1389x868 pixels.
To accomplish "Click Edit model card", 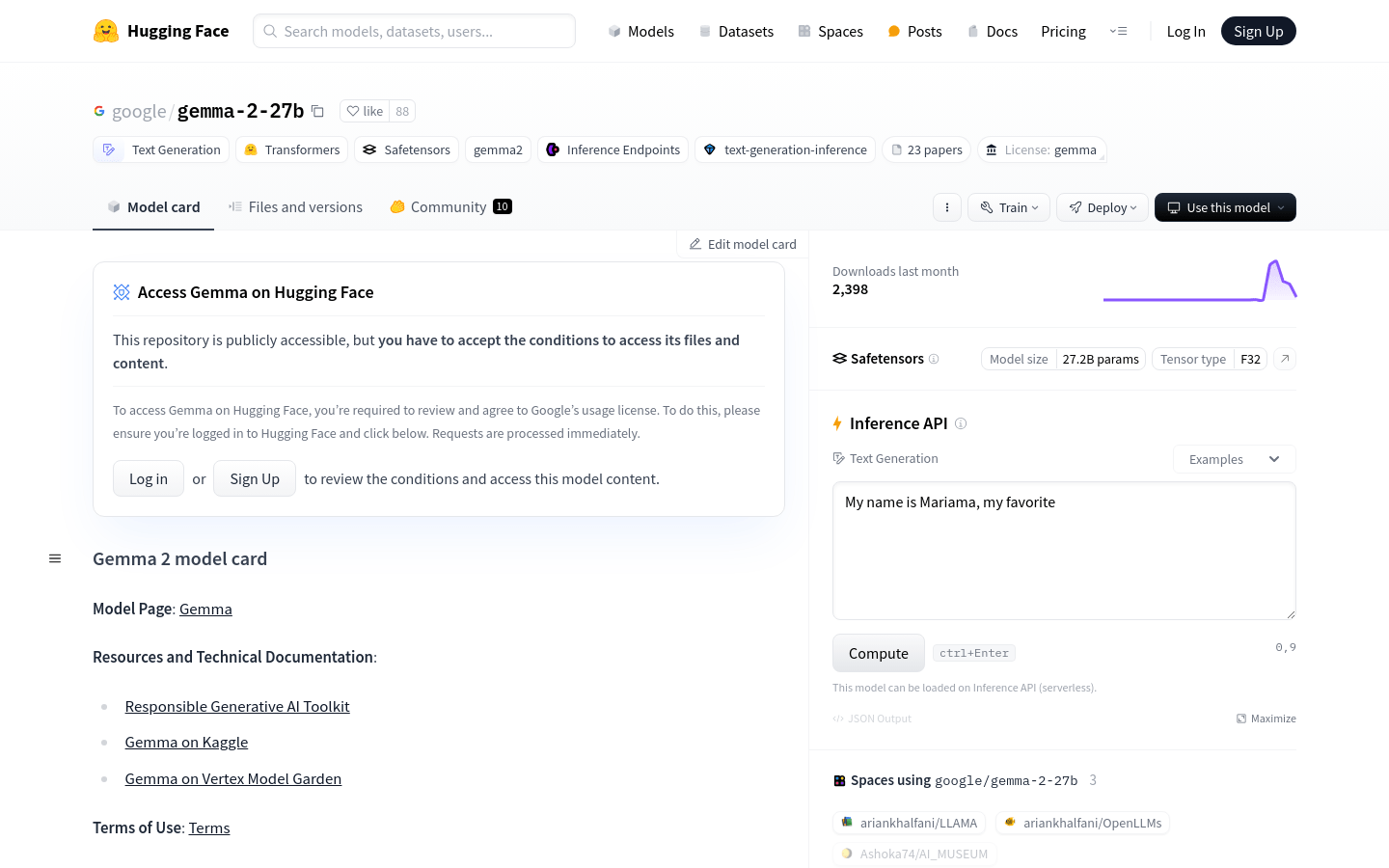I will pyautogui.click(x=743, y=244).
